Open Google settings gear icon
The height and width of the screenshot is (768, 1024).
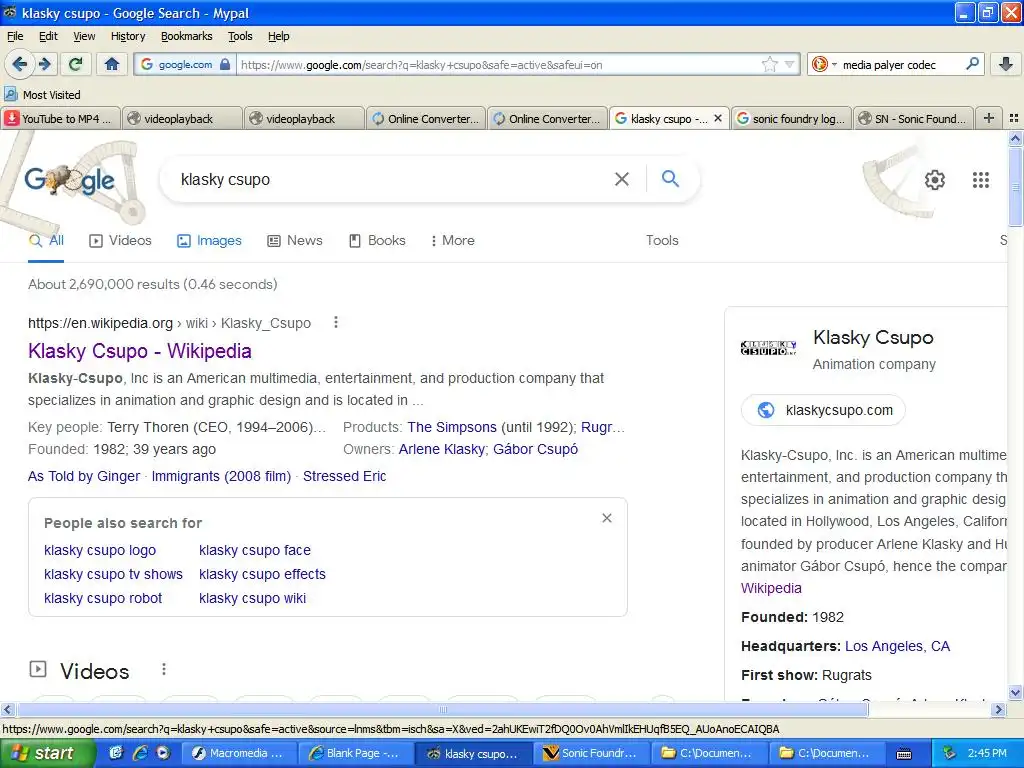[x=935, y=180]
